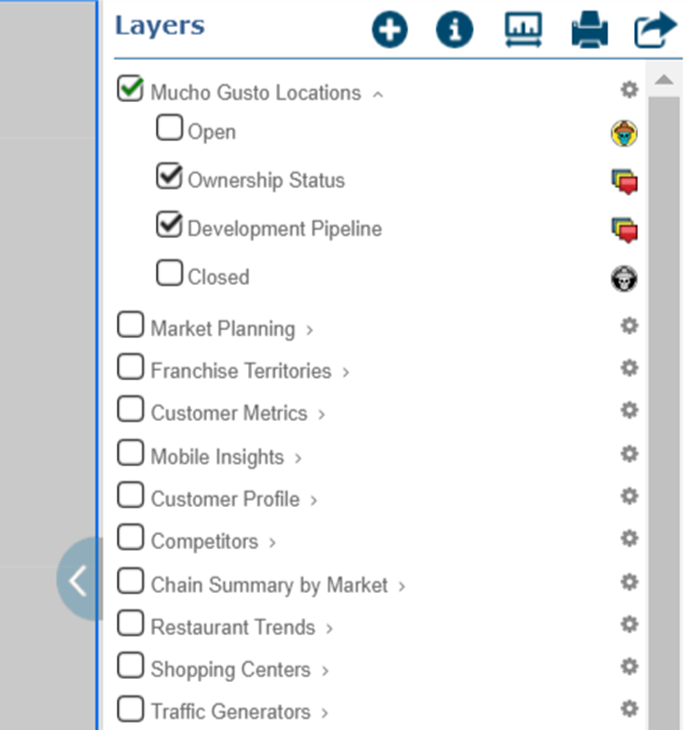Select the Restaurant Trends layer label
This screenshot has height=730, width=686.
click(232, 628)
